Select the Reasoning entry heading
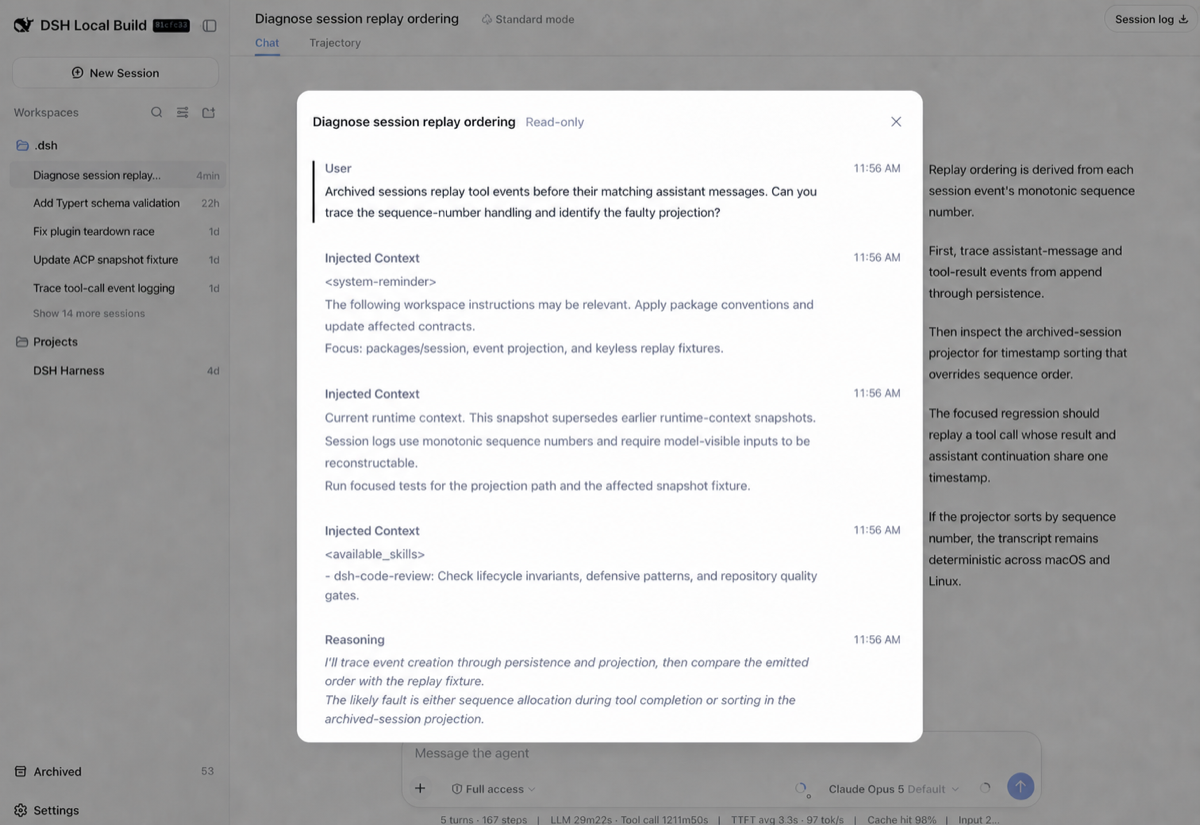This screenshot has width=1200, height=825. (354, 640)
